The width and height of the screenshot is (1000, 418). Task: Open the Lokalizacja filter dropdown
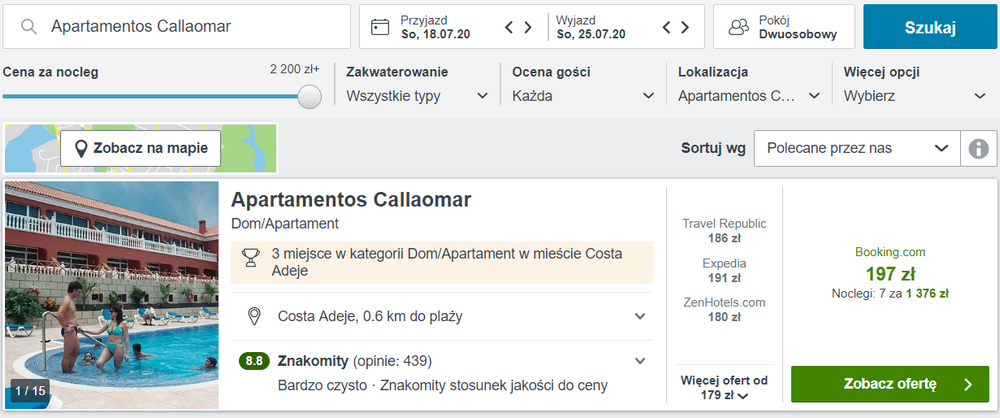[748, 96]
